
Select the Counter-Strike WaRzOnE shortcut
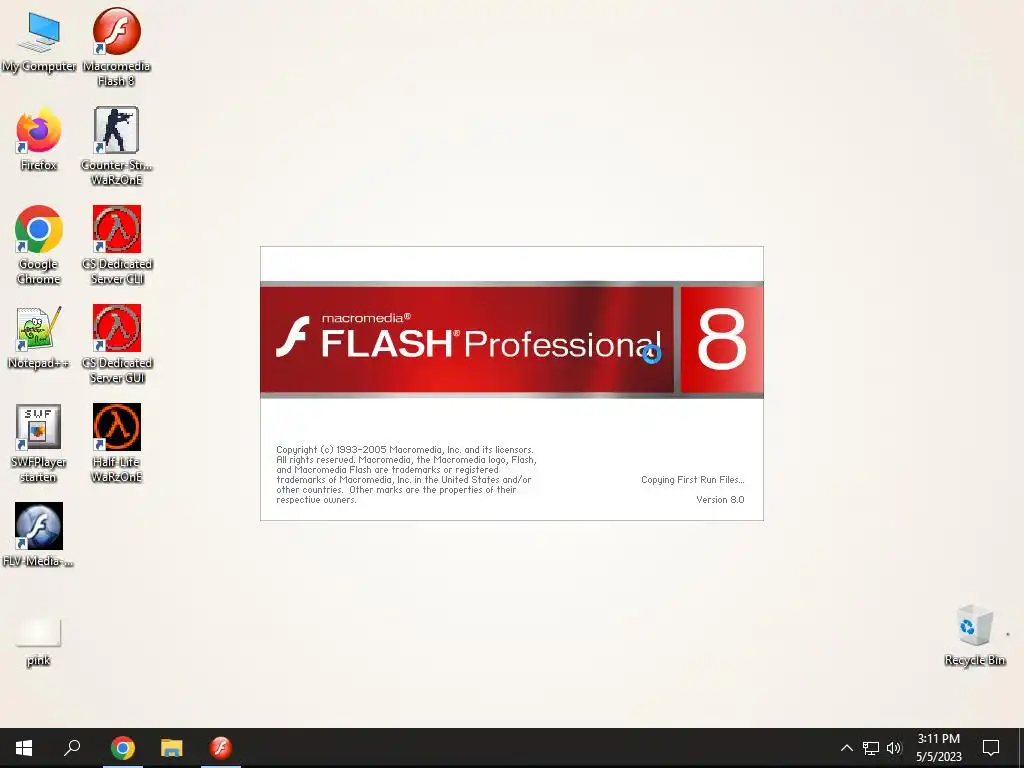pos(116,146)
